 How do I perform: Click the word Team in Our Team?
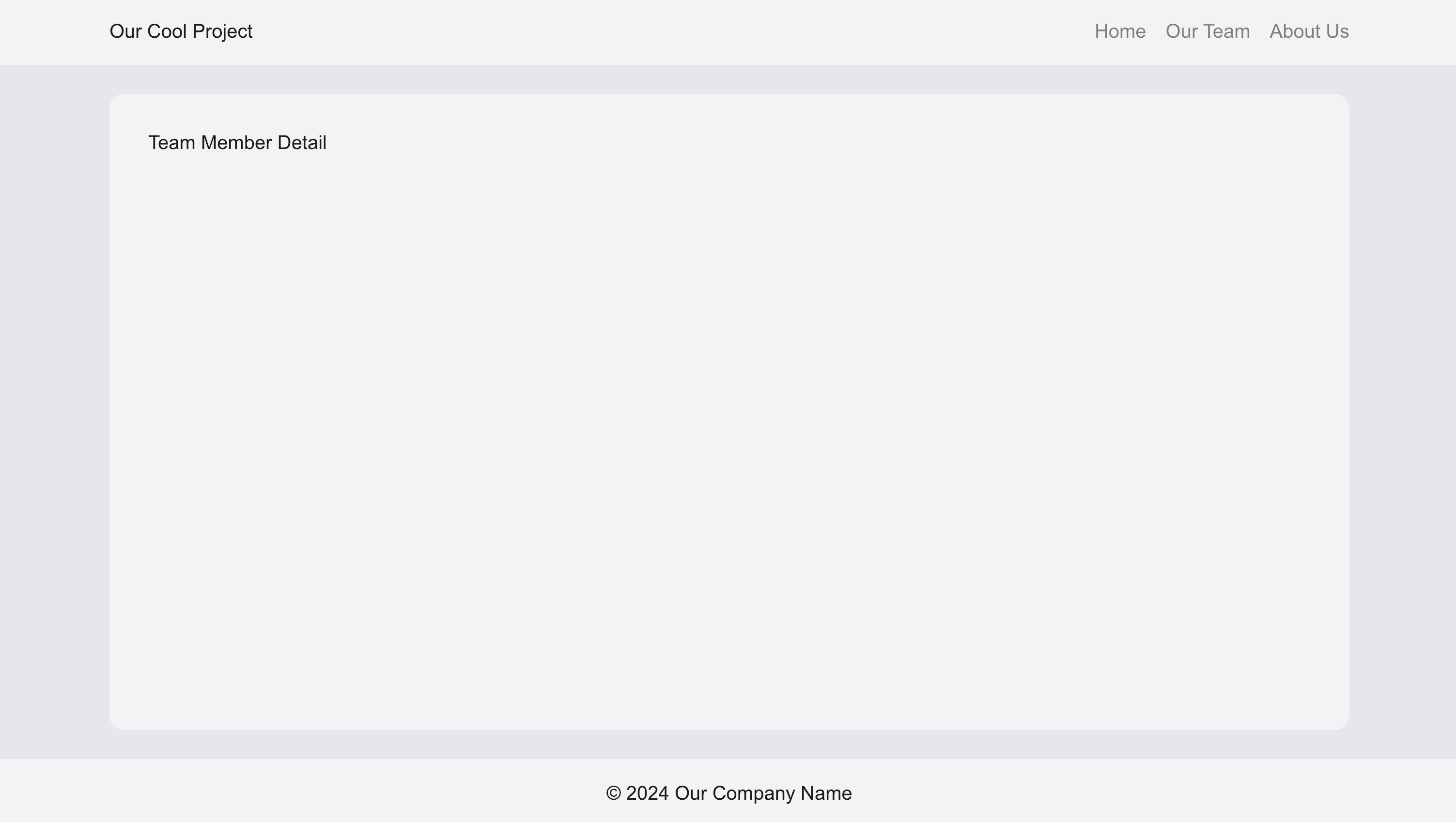coord(1228,31)
